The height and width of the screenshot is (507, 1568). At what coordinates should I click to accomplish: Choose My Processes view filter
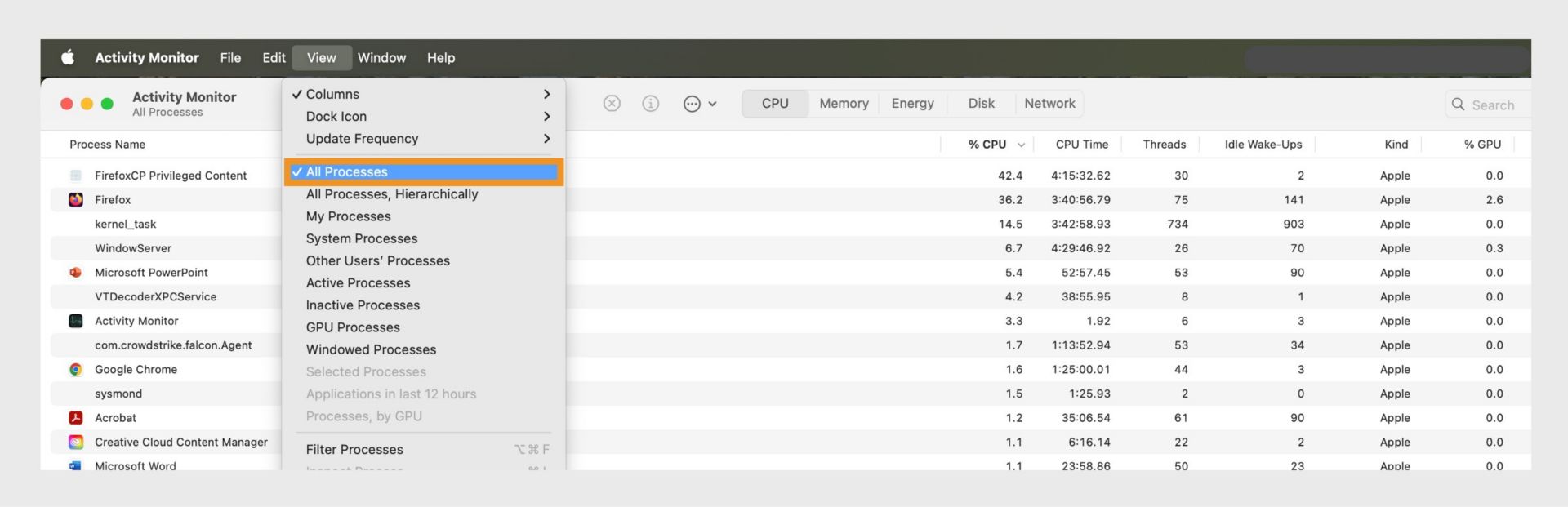tap(348, 216)
